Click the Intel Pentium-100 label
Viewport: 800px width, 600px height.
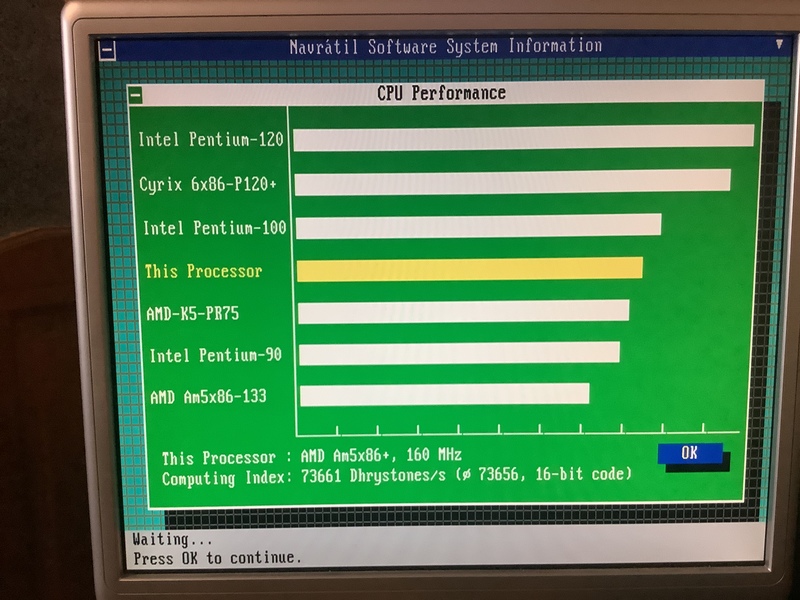coord(214,228)
